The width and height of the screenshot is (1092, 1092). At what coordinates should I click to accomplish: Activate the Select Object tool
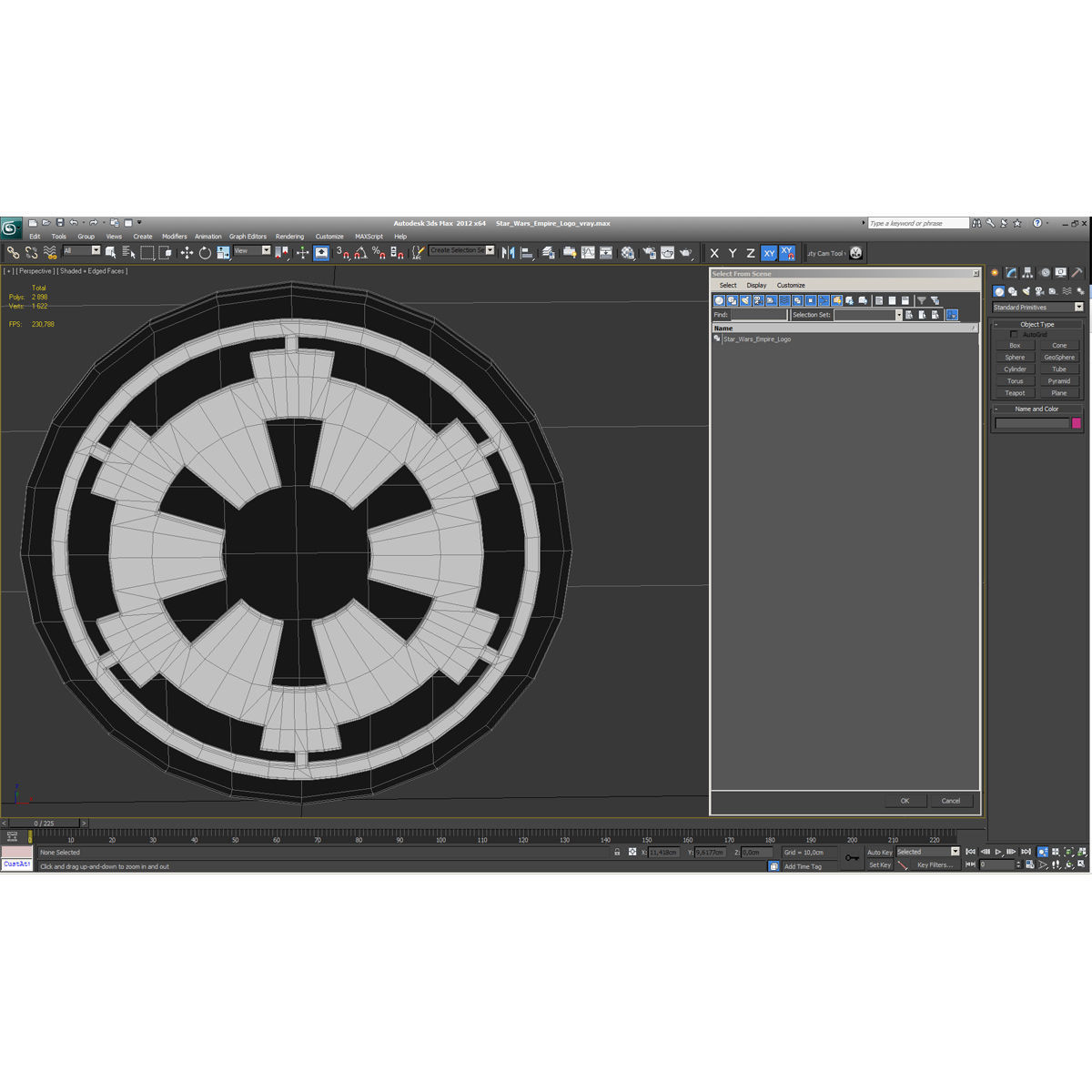click(111, 252)
